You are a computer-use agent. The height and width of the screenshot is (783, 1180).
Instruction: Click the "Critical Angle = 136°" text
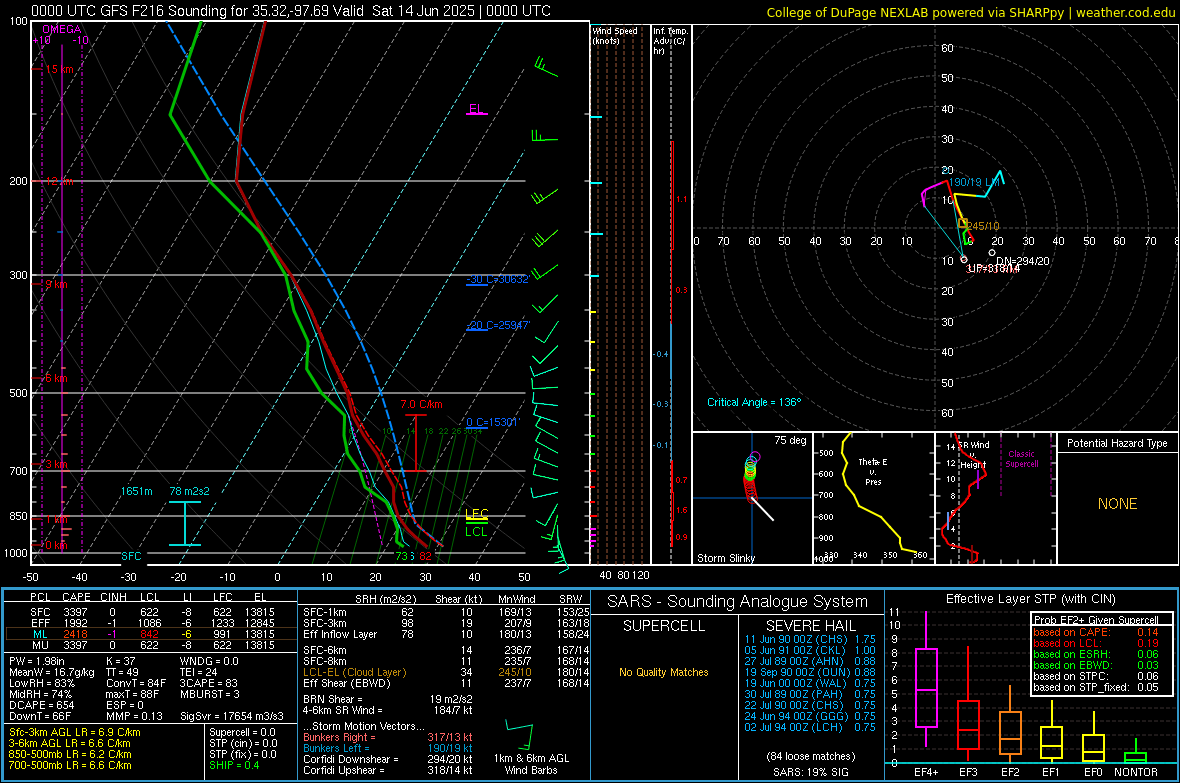click(754, 402)
